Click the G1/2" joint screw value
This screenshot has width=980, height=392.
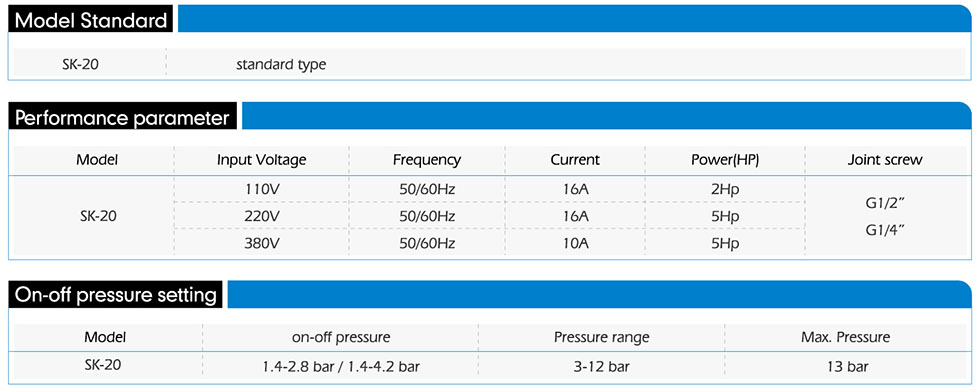pyautogui.click(x=886, y=203)
